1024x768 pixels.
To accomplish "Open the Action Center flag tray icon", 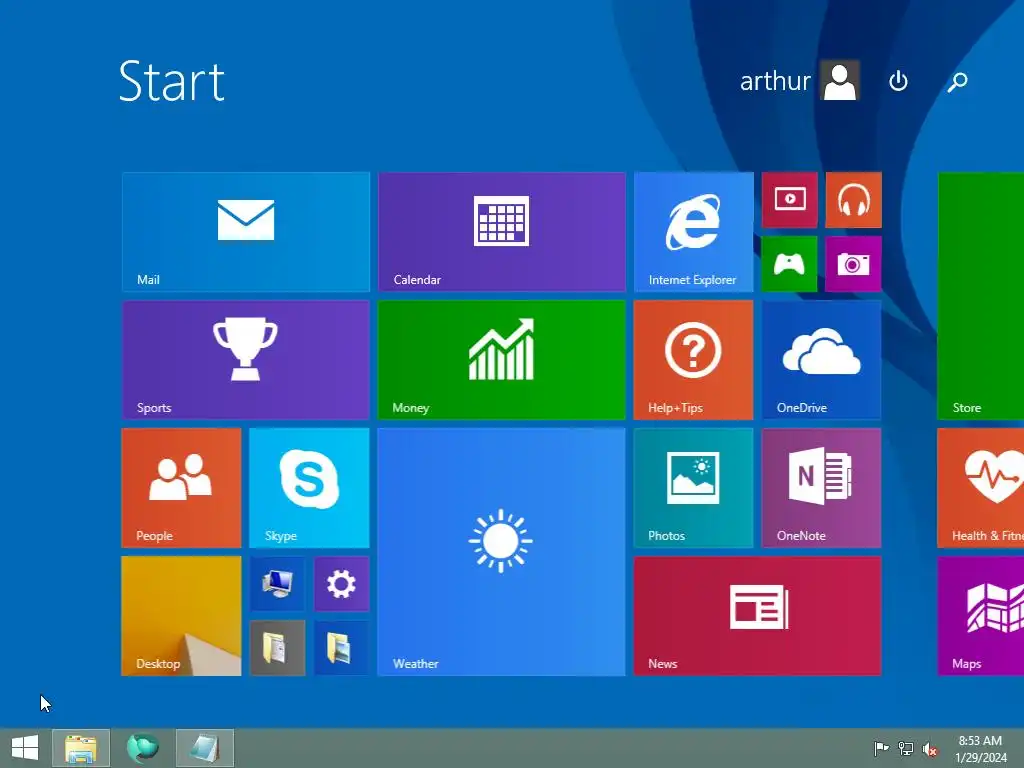I will (881, 748).
